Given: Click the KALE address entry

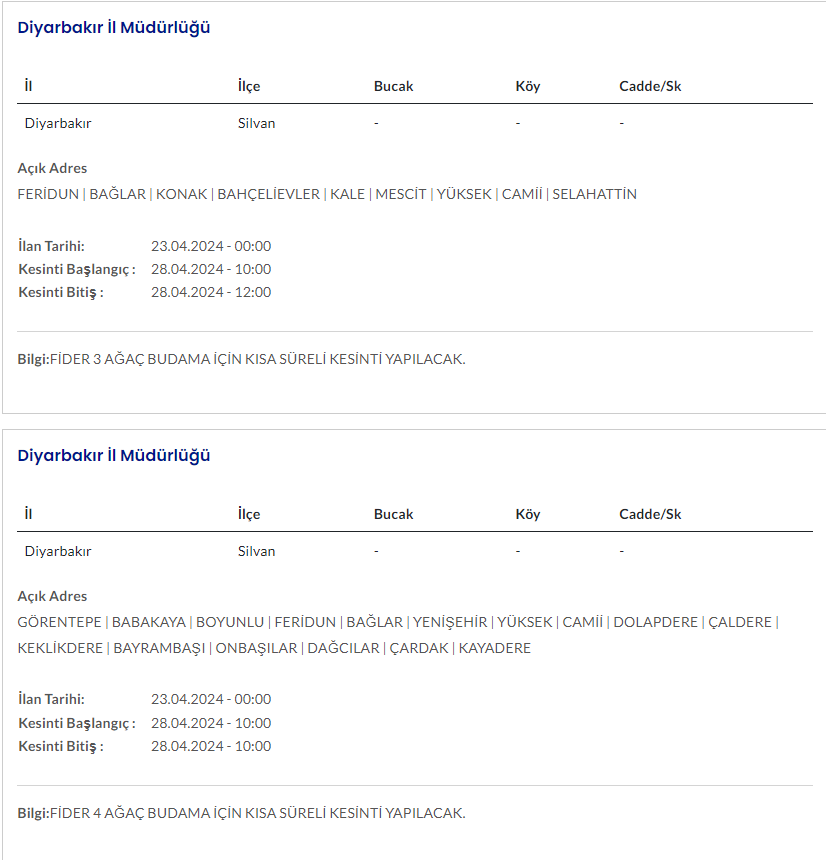Looking at the screenshot, I should (347, 194).
